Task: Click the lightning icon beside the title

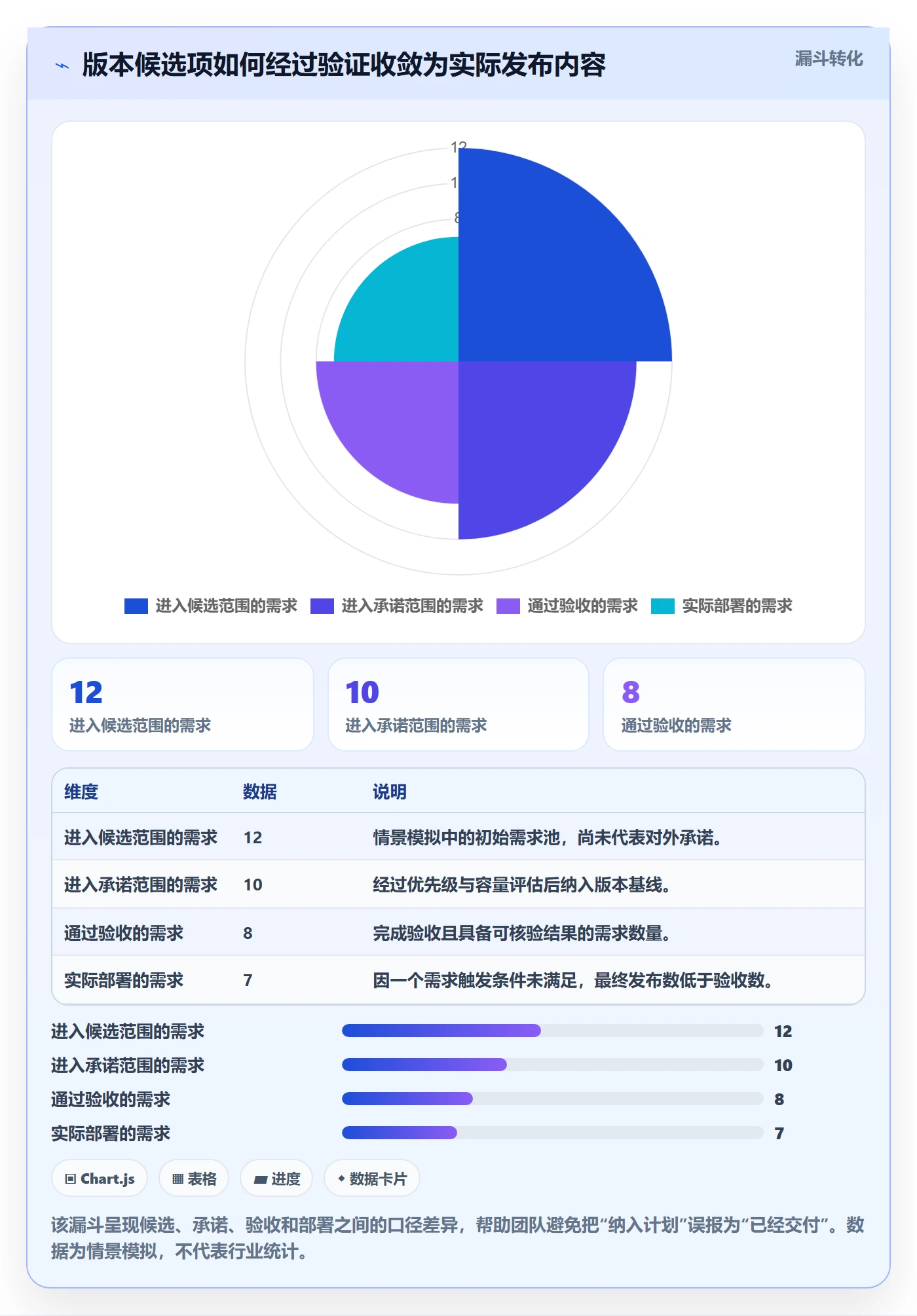Action: pos(62,65)
